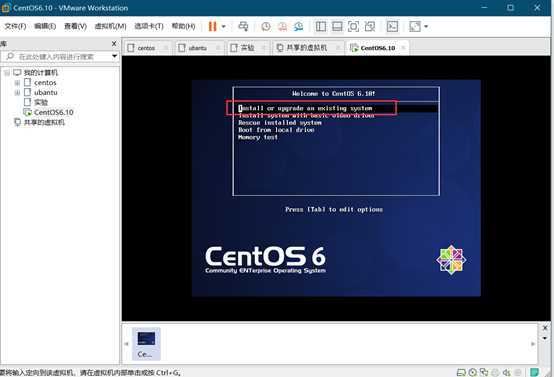This screenshot has width=554, height=377.
Task: Select CentOS6.10 in the library tree
Action: (54, 112)
